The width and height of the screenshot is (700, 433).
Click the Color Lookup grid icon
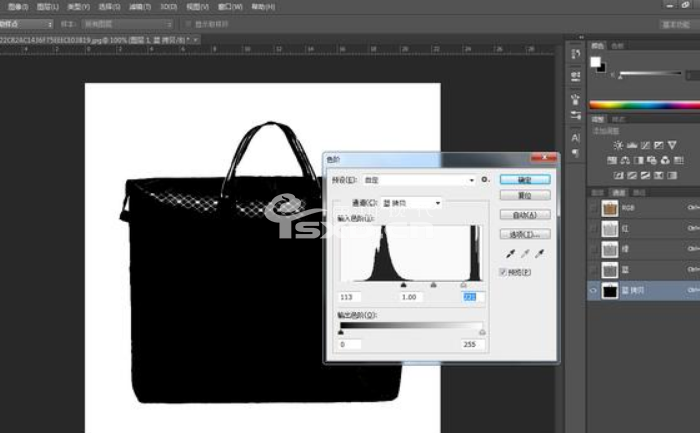tap(679, 160)
